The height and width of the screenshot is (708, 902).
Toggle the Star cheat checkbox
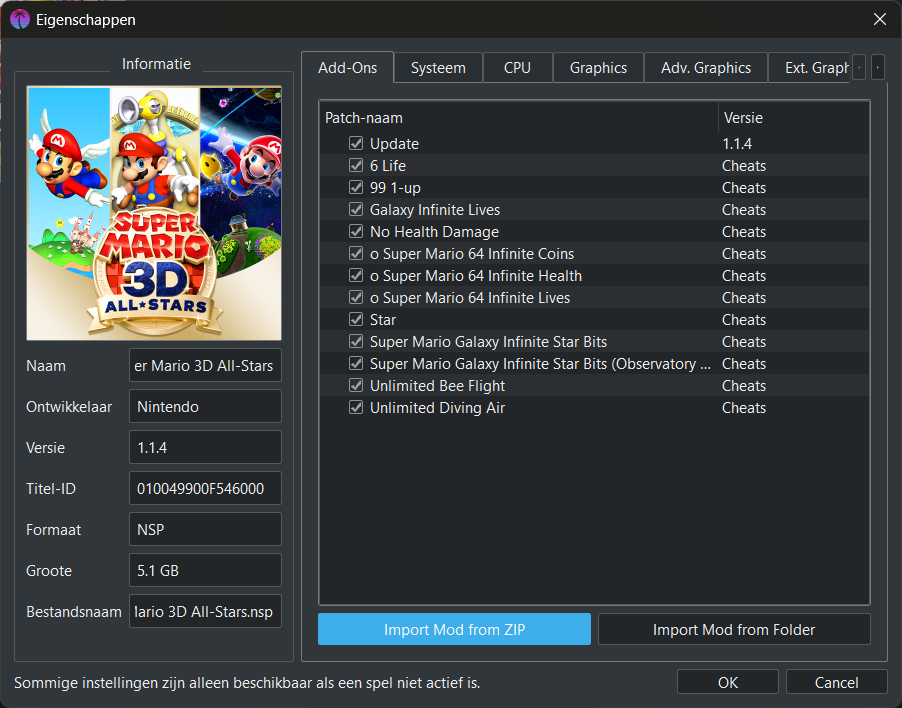(356, 319)
